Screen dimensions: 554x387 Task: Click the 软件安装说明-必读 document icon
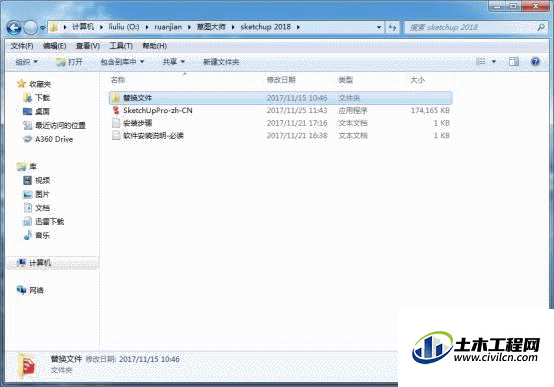click(116, 135)
